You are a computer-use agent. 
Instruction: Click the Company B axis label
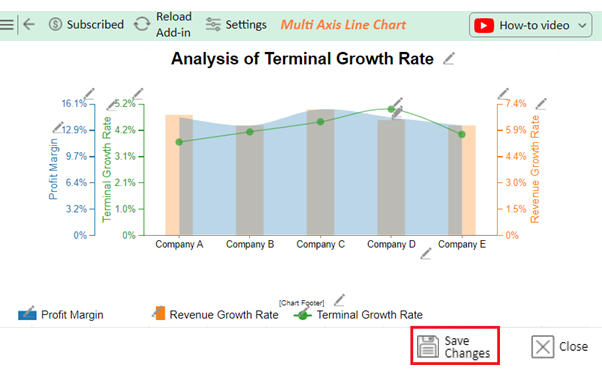tap(250, 244)
